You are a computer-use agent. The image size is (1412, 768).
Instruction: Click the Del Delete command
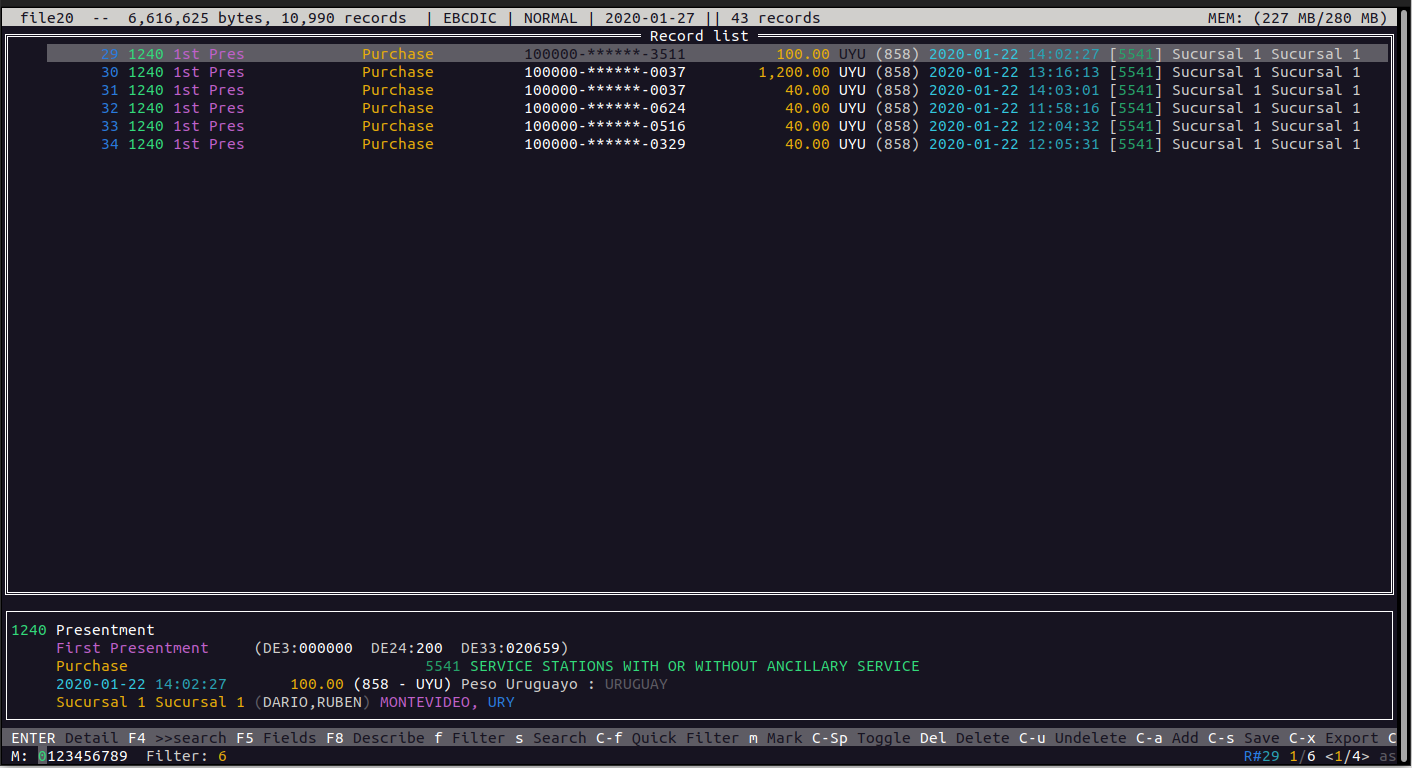[x=964, y=738]
